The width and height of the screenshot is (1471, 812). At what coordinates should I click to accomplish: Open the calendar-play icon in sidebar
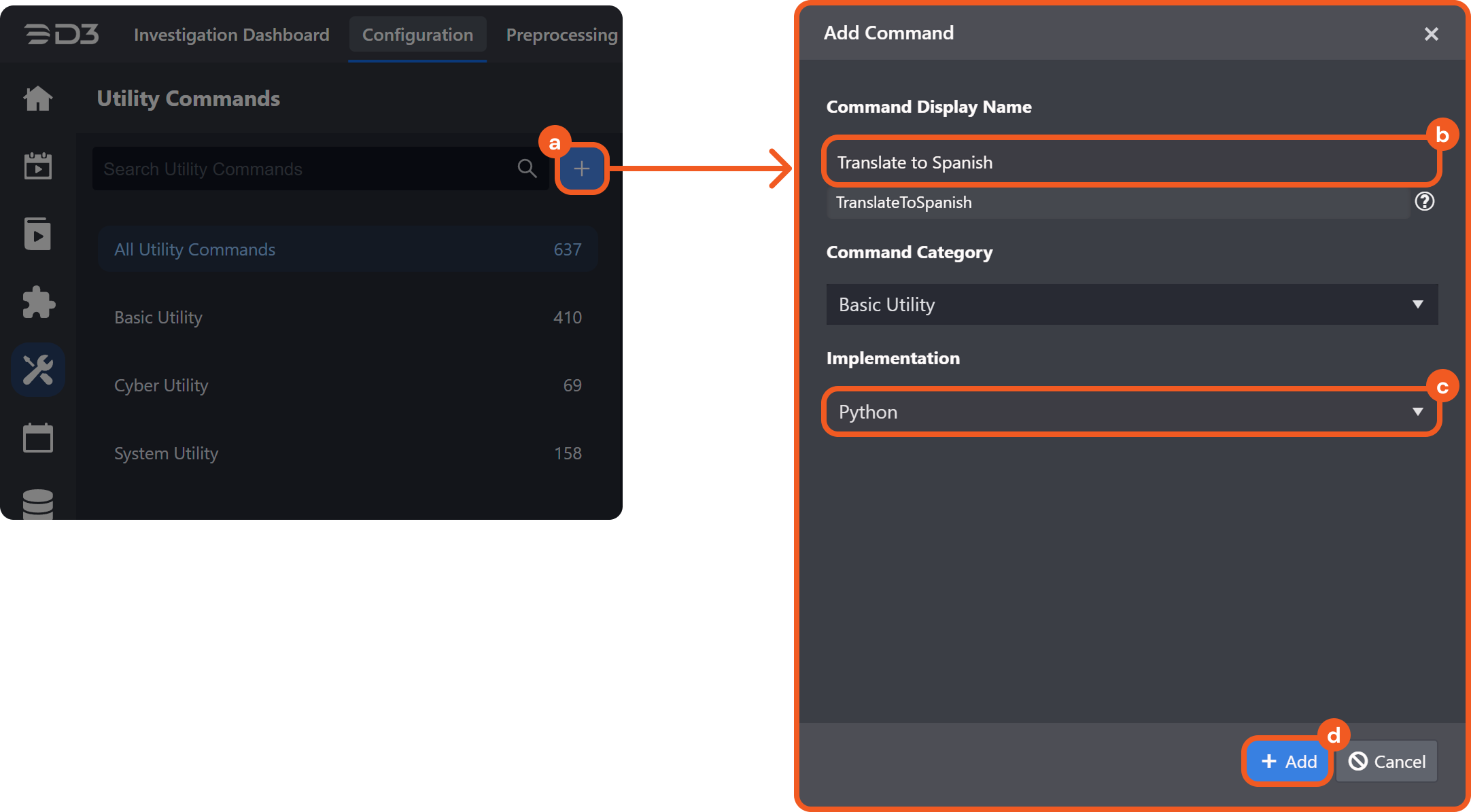click(38, 166)
